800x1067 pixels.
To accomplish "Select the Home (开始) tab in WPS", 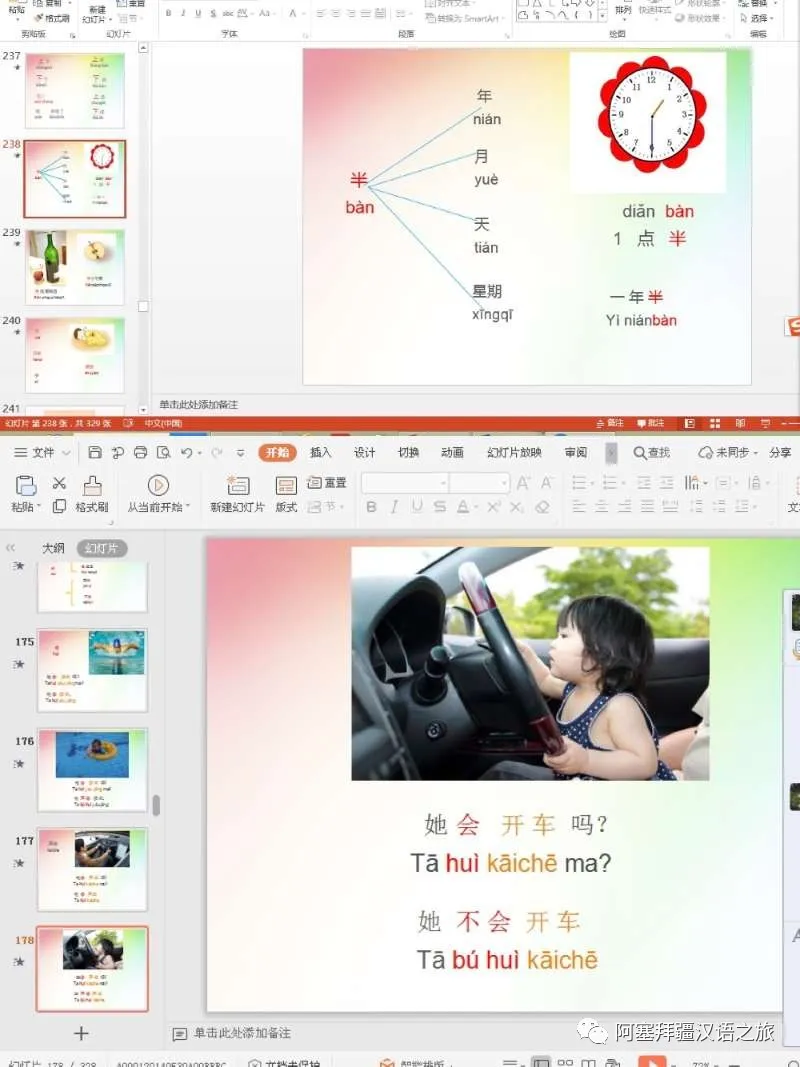I will [278, 453].
